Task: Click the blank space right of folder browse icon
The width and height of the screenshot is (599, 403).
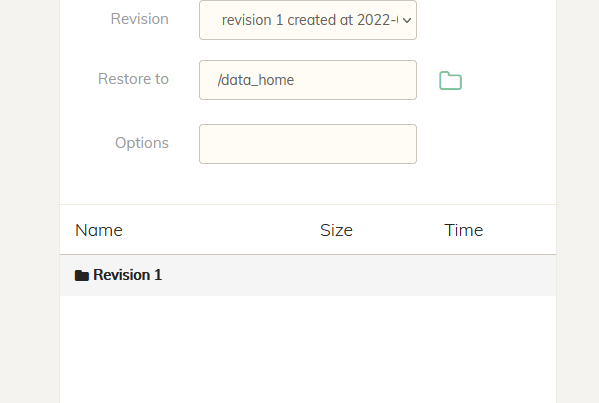Action: coord(508,80)
